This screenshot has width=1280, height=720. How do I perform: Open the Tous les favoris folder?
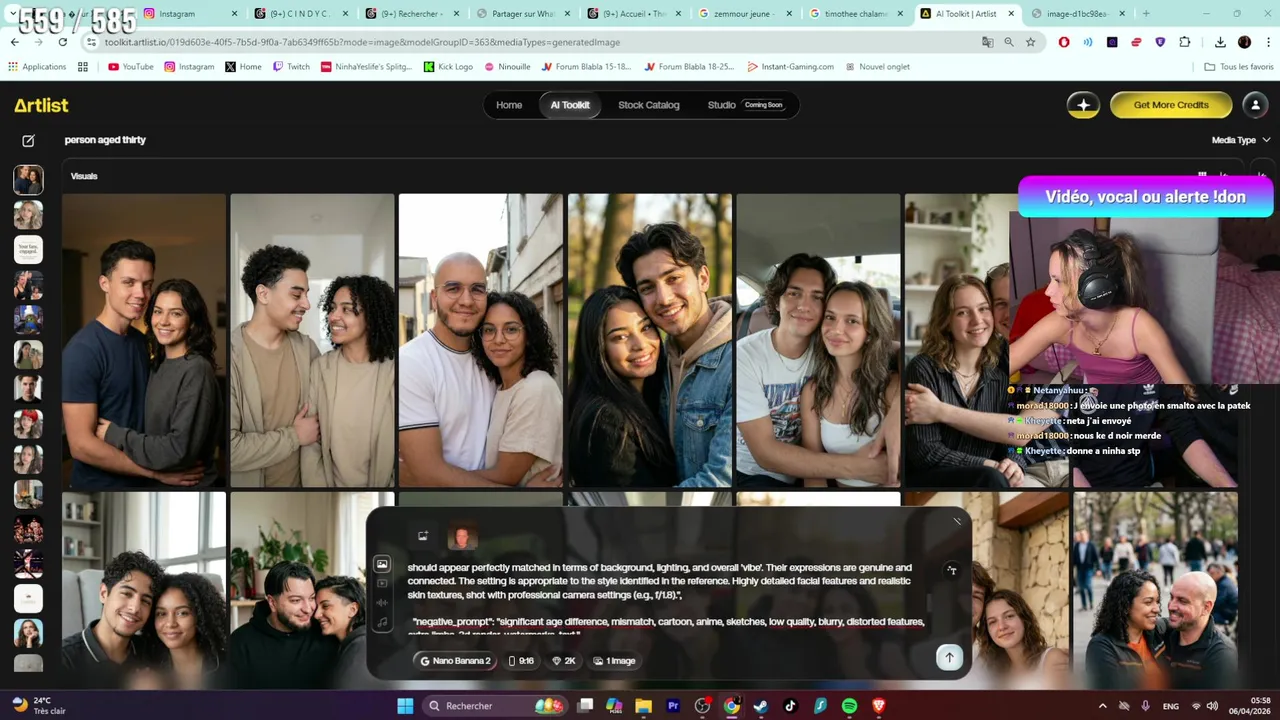point(1239,67)
